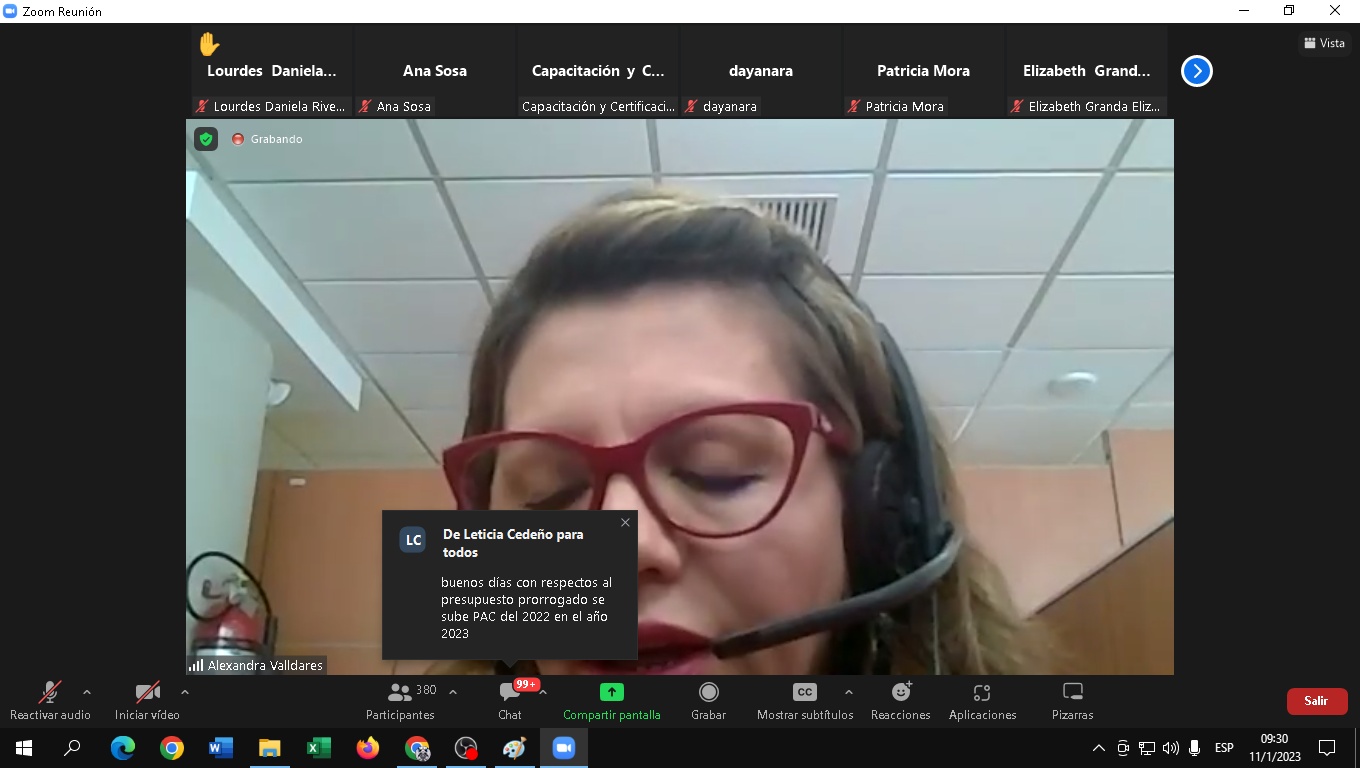Screen dimensions: 1360x768
Task: Show next participants with blue arrow
Action: [1196, 71]
